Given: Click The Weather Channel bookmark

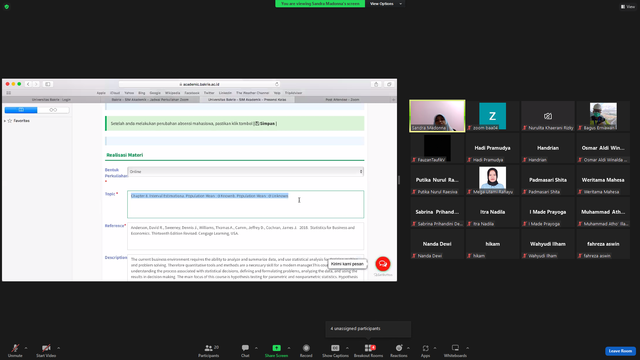Looking at the screenshot, I should pyautogui.click(x=253, y=93).
